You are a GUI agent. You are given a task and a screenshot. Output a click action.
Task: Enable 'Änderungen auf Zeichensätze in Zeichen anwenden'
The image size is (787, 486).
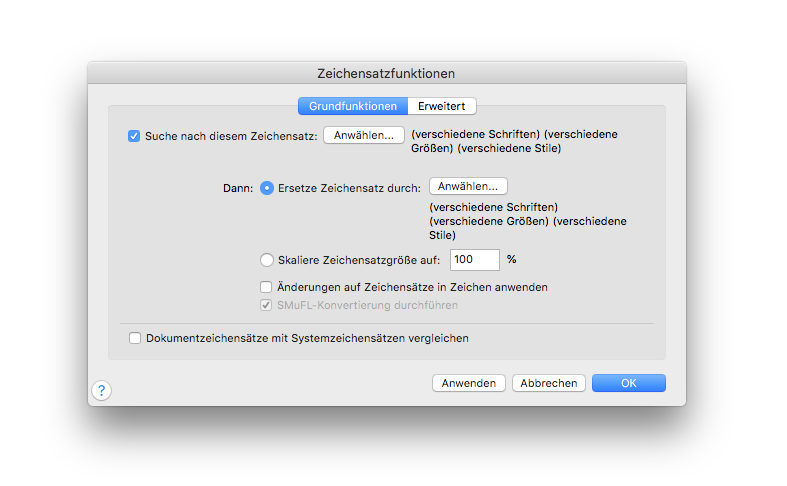[x=266, y=287]
